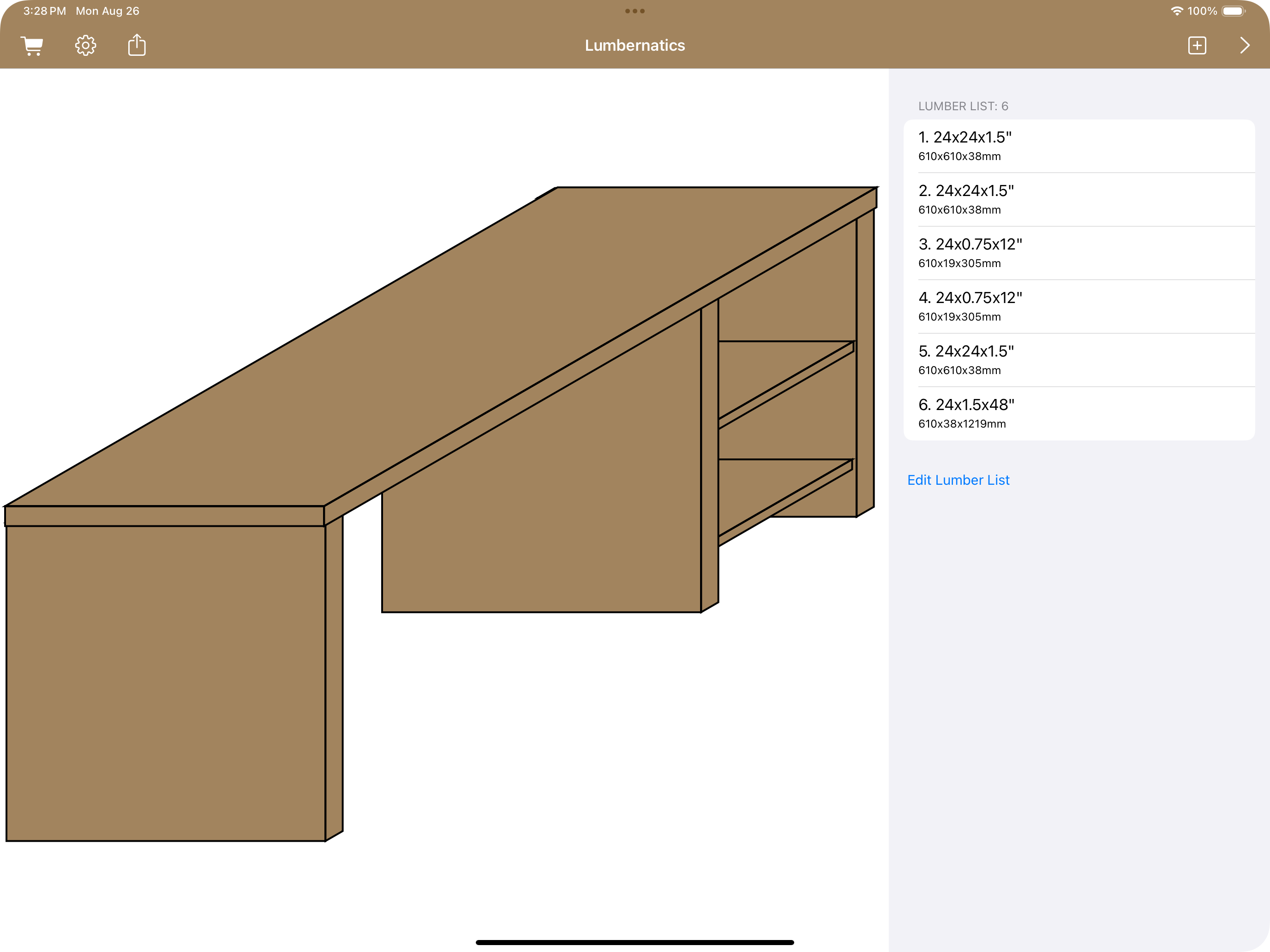Tap the Wi-Fi status icon
This screenshot has width=1270, height=952.
1176,11
